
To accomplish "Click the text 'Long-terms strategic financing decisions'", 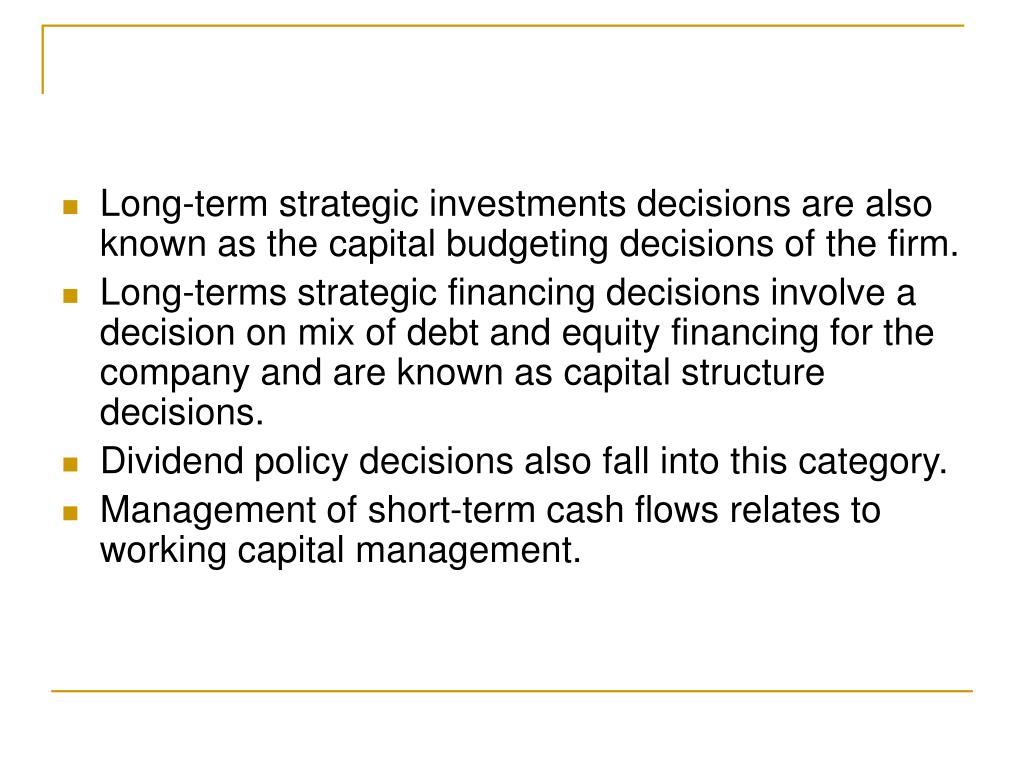I will (430, 293).
